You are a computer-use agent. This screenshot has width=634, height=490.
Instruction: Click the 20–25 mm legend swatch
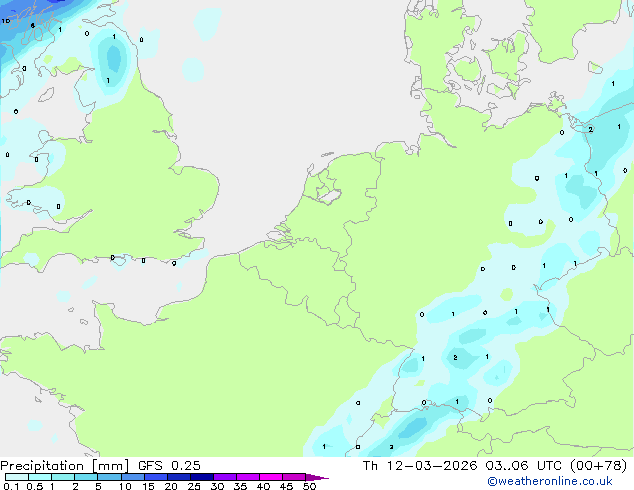pos(179,477)
